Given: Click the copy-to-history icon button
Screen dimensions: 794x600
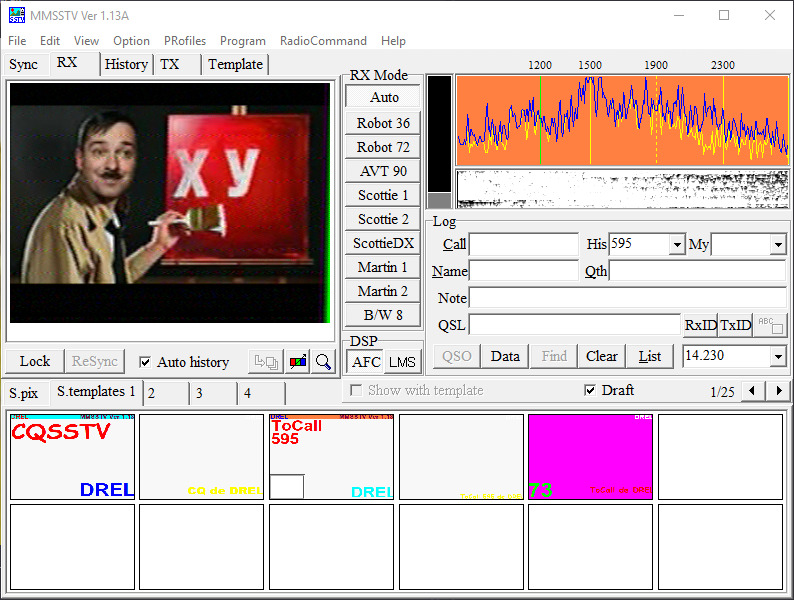Looking at the screenshot, I should click(265, 362).
